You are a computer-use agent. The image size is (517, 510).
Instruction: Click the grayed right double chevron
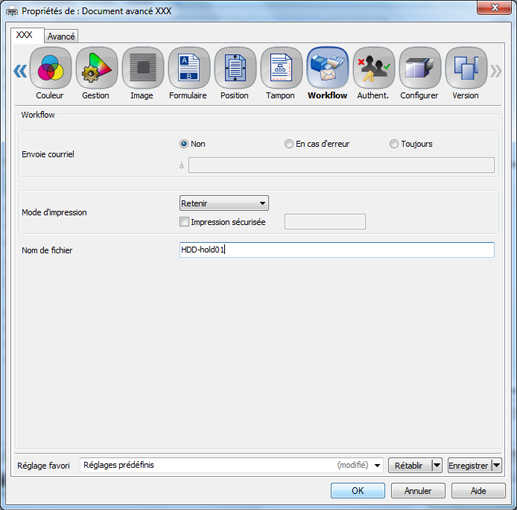coord(496,71)
